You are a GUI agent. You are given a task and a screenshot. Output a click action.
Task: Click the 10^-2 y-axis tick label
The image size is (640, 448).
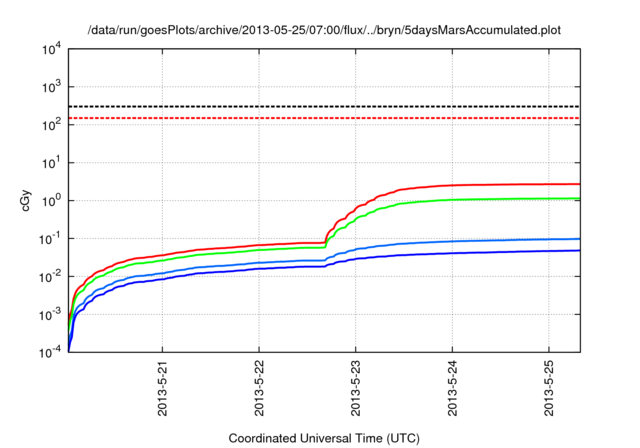pyautogui.click(x=51, y=277)
